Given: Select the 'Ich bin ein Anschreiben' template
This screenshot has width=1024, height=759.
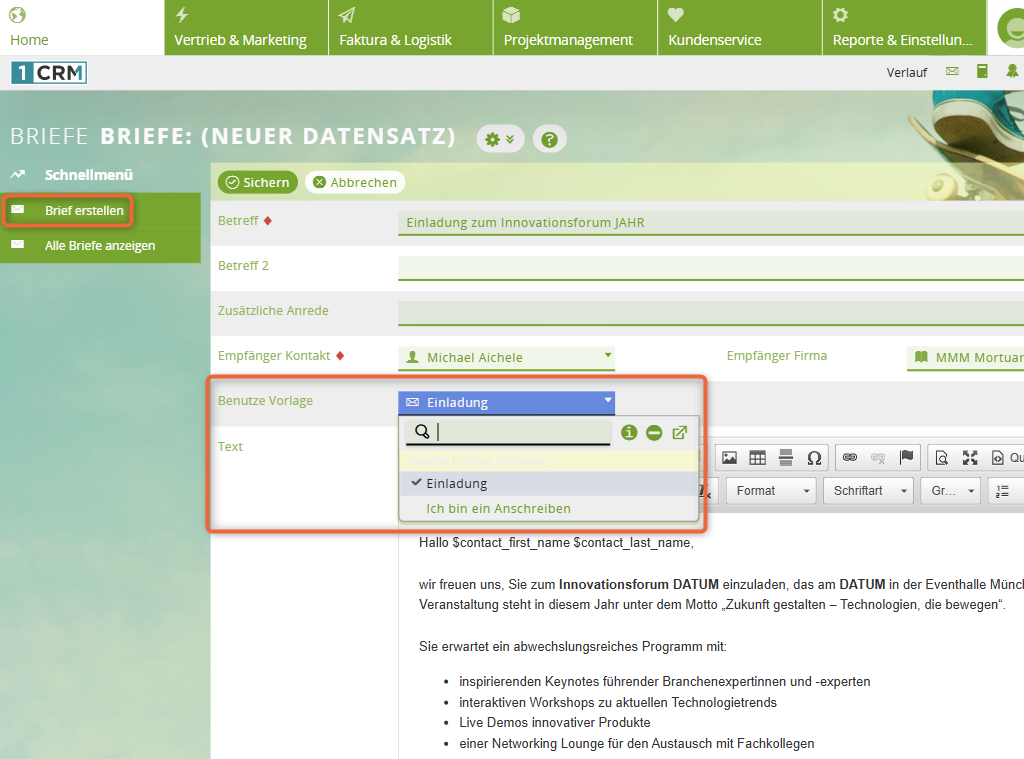Looking at the screenshot, I should 498,508.
